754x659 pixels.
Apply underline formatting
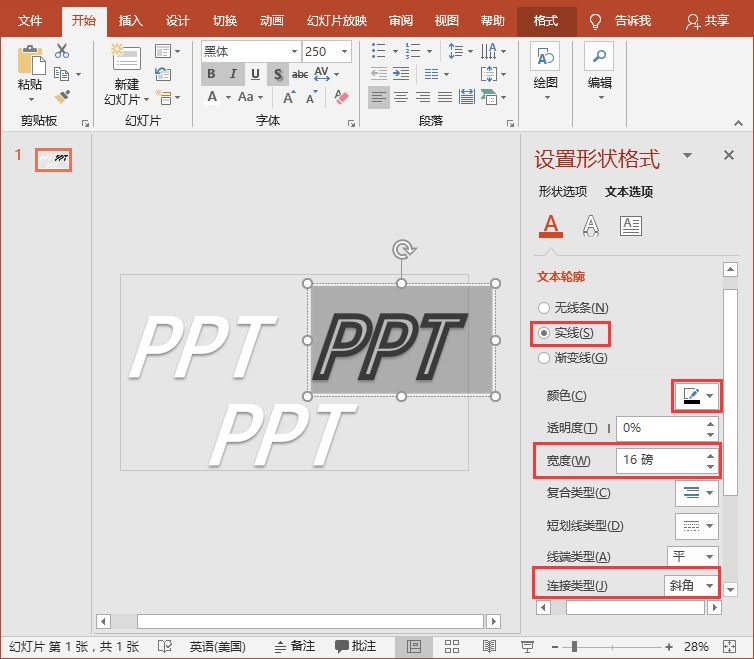[x=255, y=74]
